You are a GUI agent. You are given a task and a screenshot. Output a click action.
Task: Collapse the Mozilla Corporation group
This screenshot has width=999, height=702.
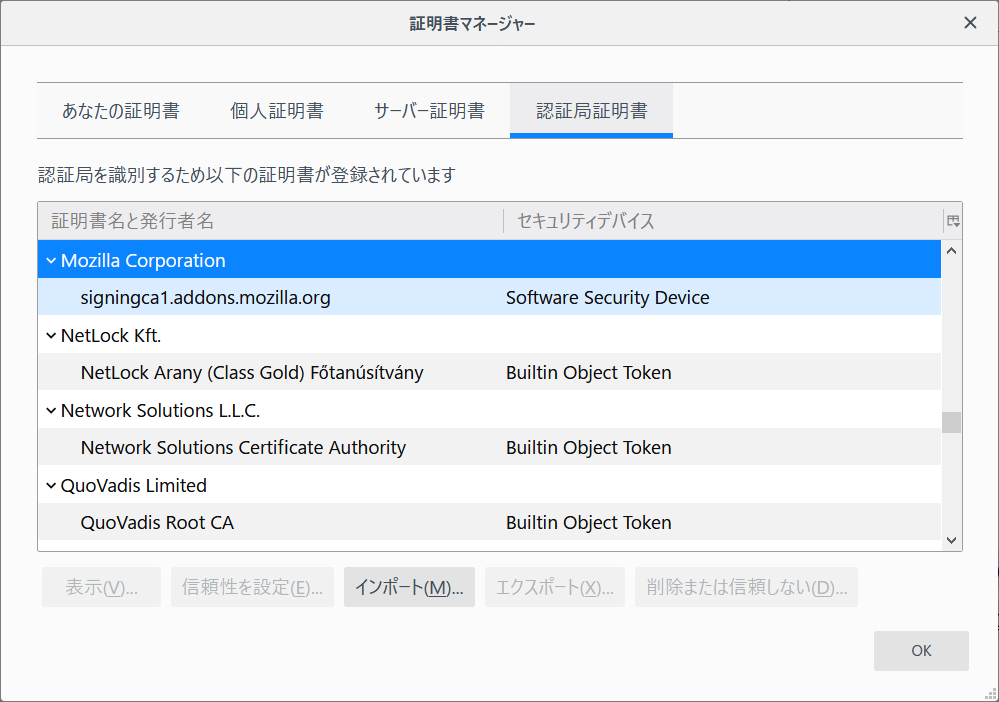[51, 261]
